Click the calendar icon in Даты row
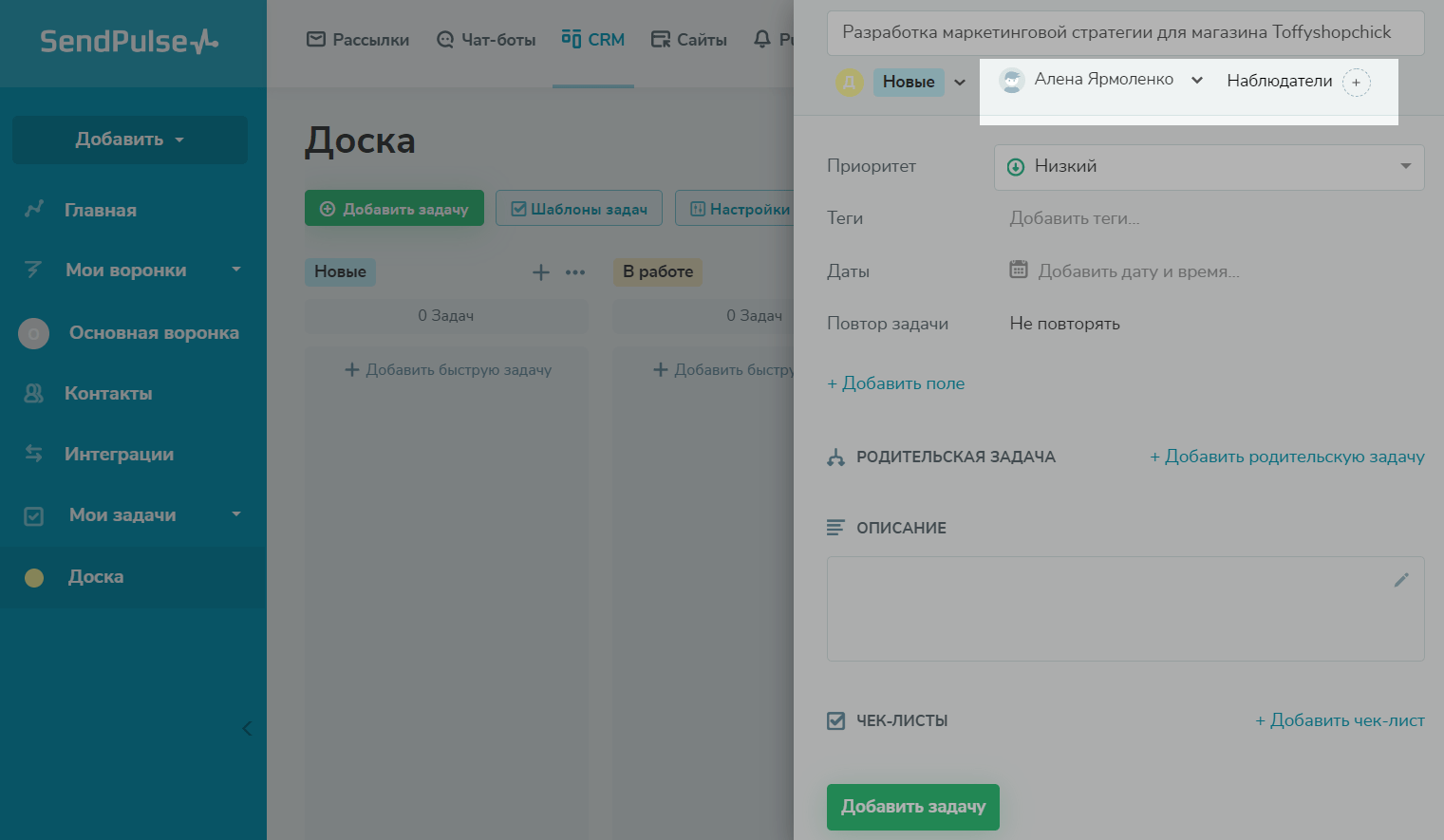The image size is (1444, 840). pyautogui.click(x=1018, y=270)
